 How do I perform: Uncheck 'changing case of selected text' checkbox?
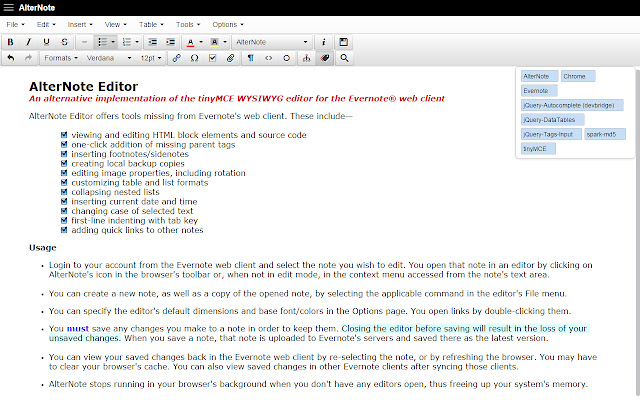tap(64, 211)
